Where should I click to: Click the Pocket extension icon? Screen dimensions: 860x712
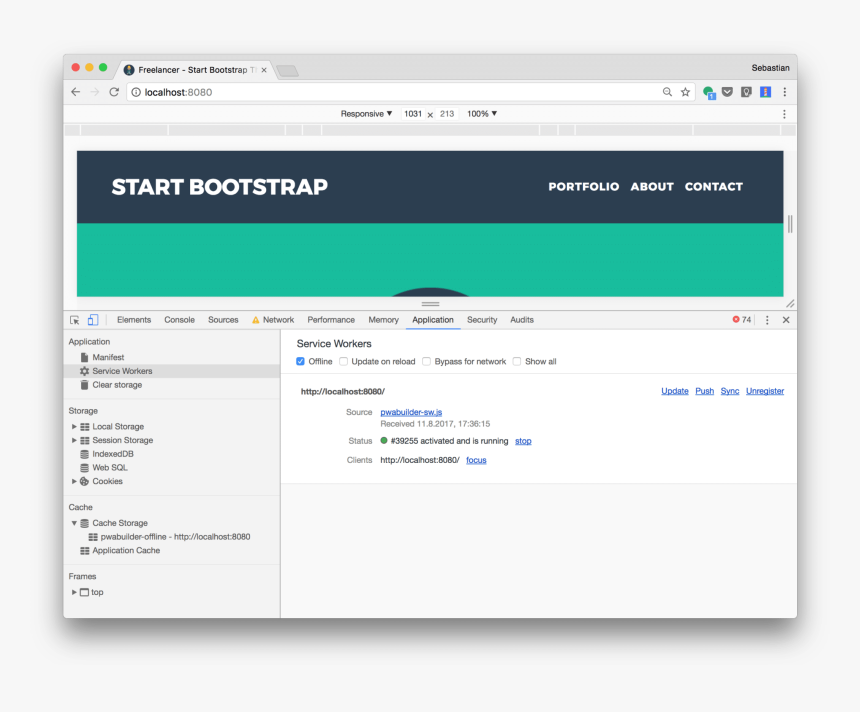pos(727,92)
